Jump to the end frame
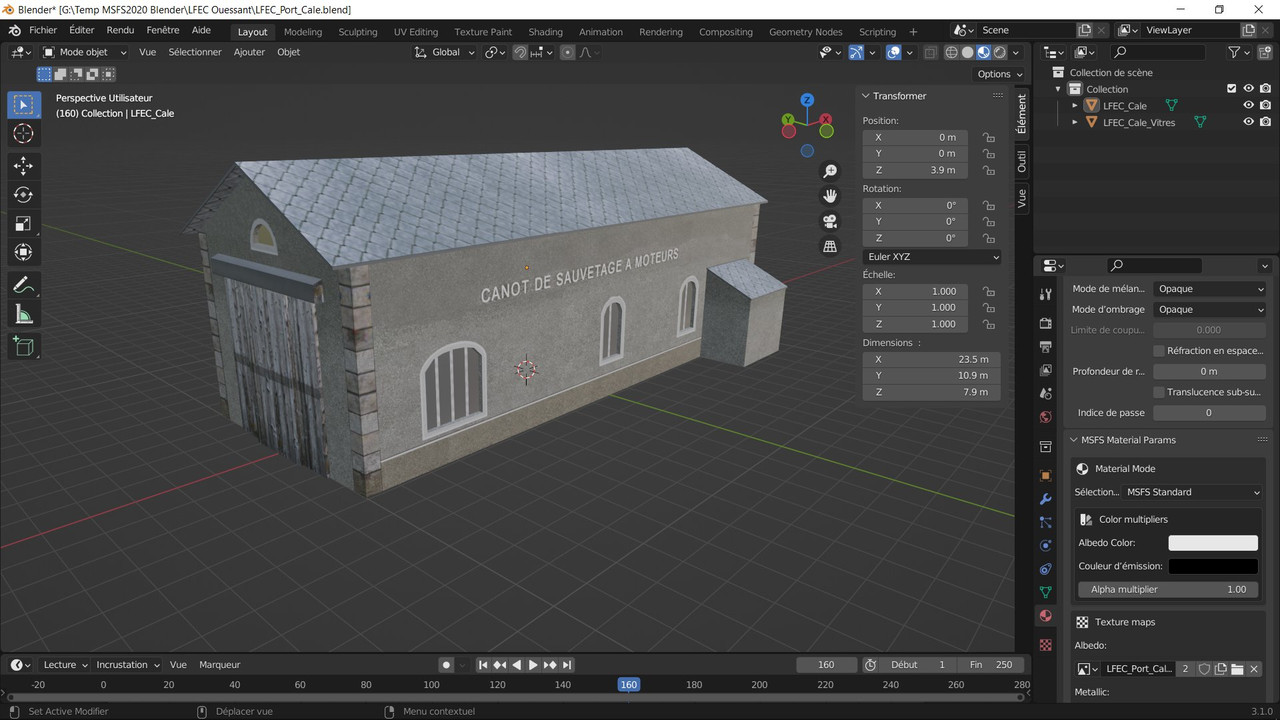 pos(567,665)
